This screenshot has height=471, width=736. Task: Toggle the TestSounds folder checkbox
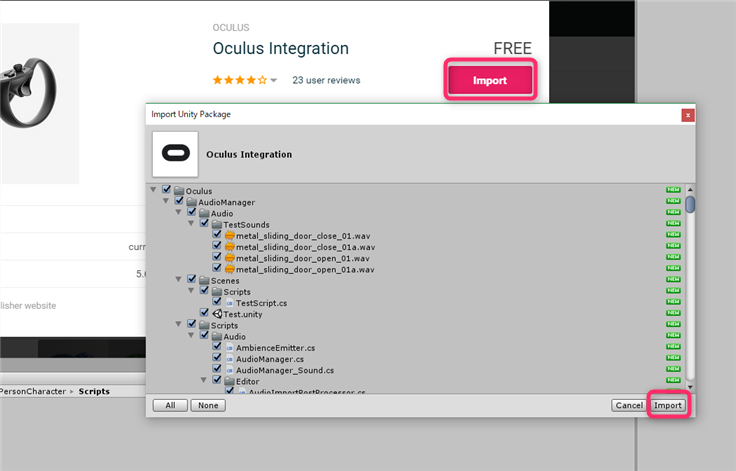pyautogui.click(x=205, y=223)
